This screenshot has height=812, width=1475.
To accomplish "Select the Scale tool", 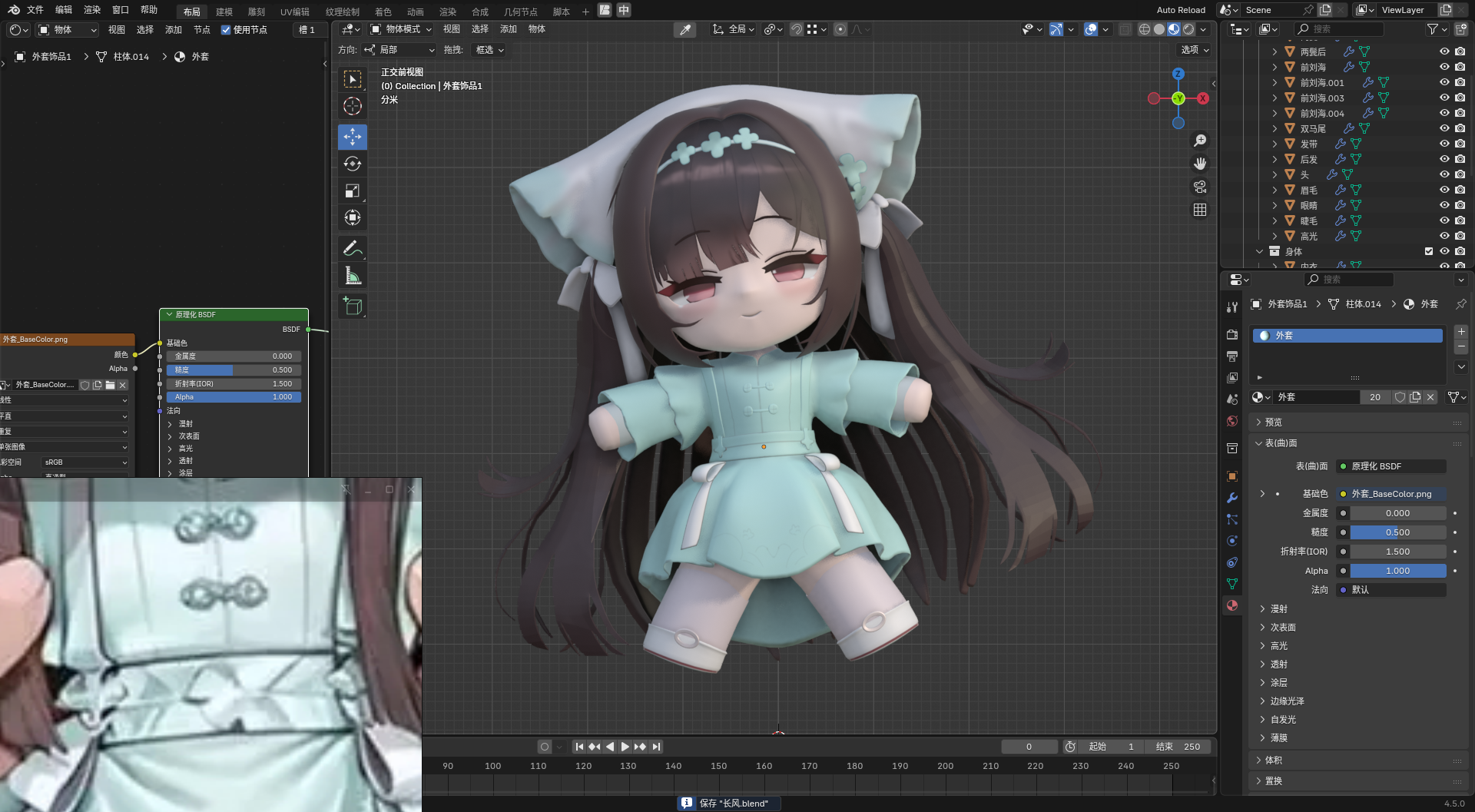I will click(x=353, y=191).
